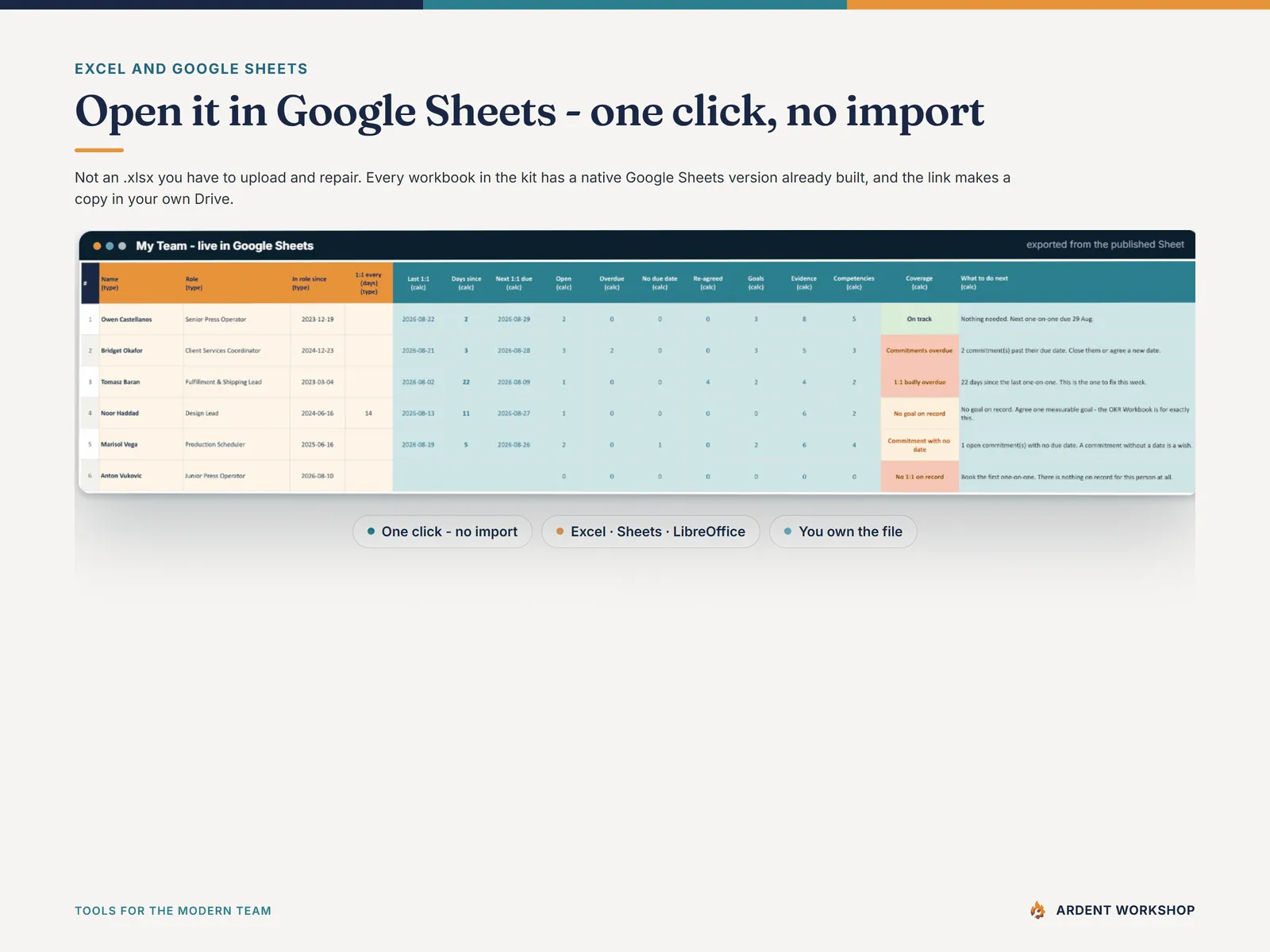Click the '1:1 badly overdue' coverage cell

point(919,382)
